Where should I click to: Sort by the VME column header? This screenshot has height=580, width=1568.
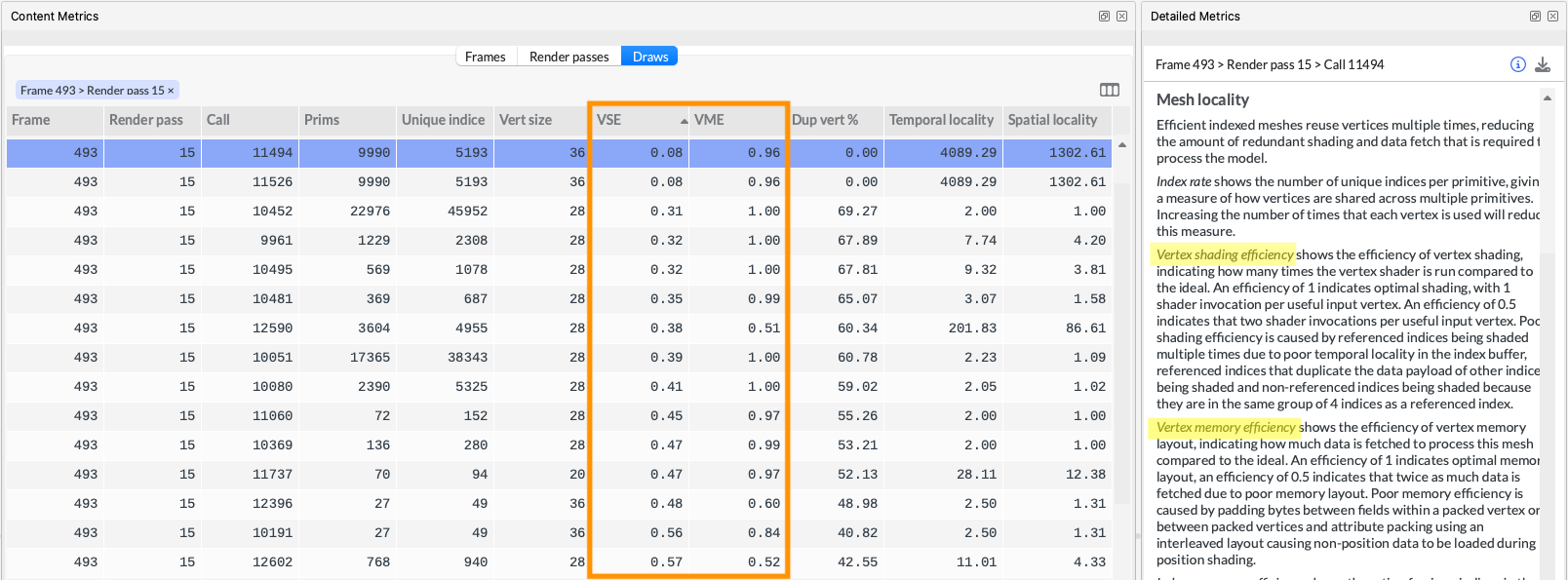tap(737, 120)
